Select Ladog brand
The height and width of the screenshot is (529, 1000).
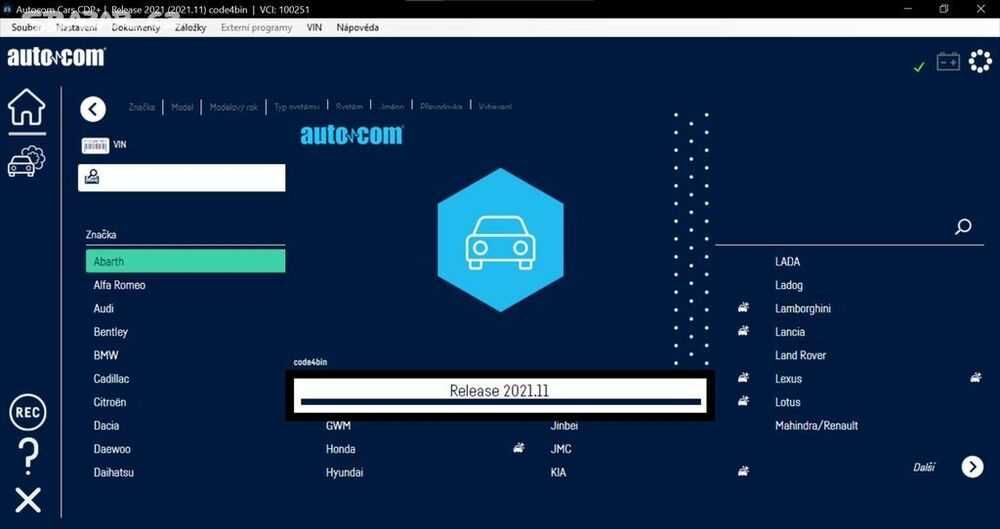[x=789, y=285]
